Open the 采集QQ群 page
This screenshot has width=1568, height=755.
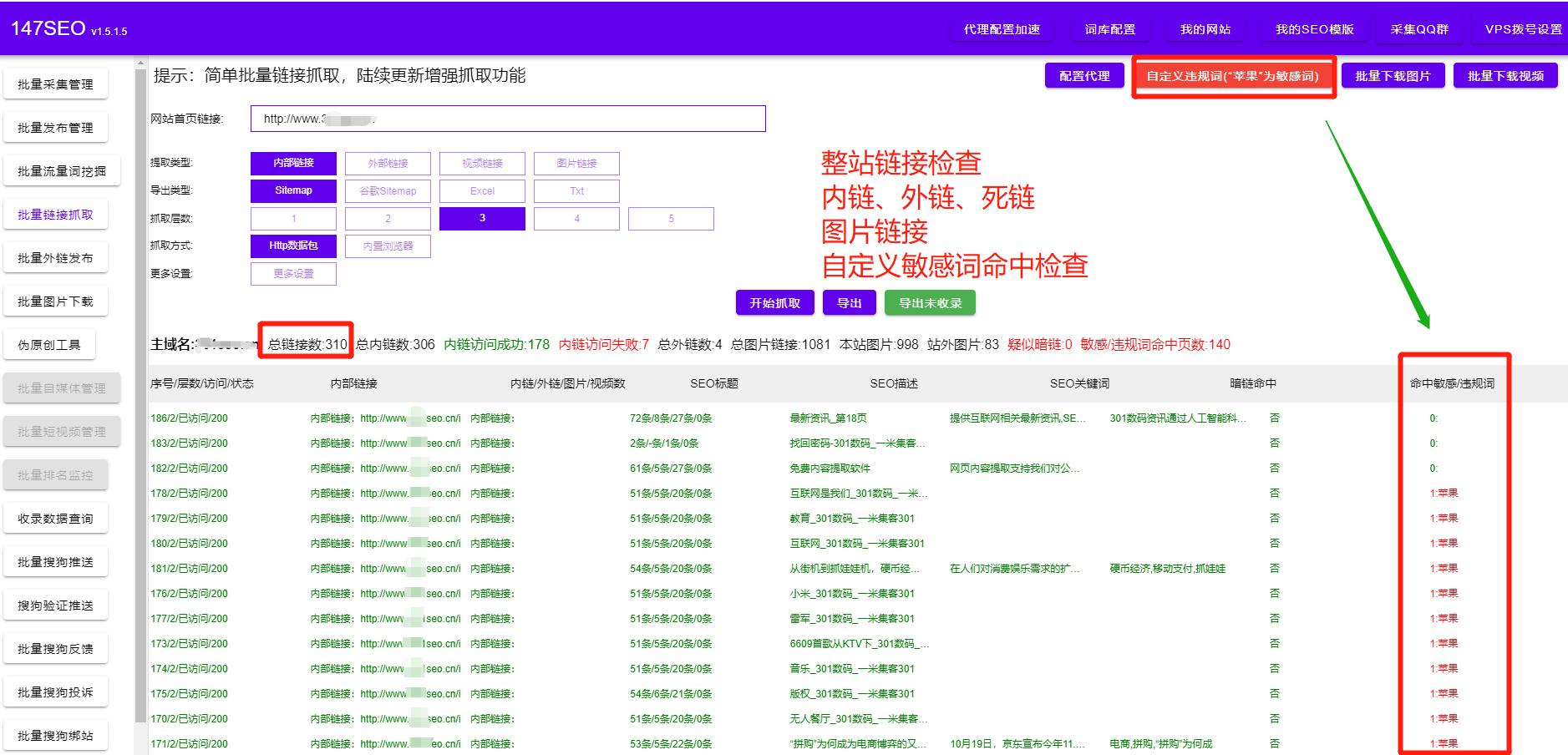click(x=1418, y=28)
